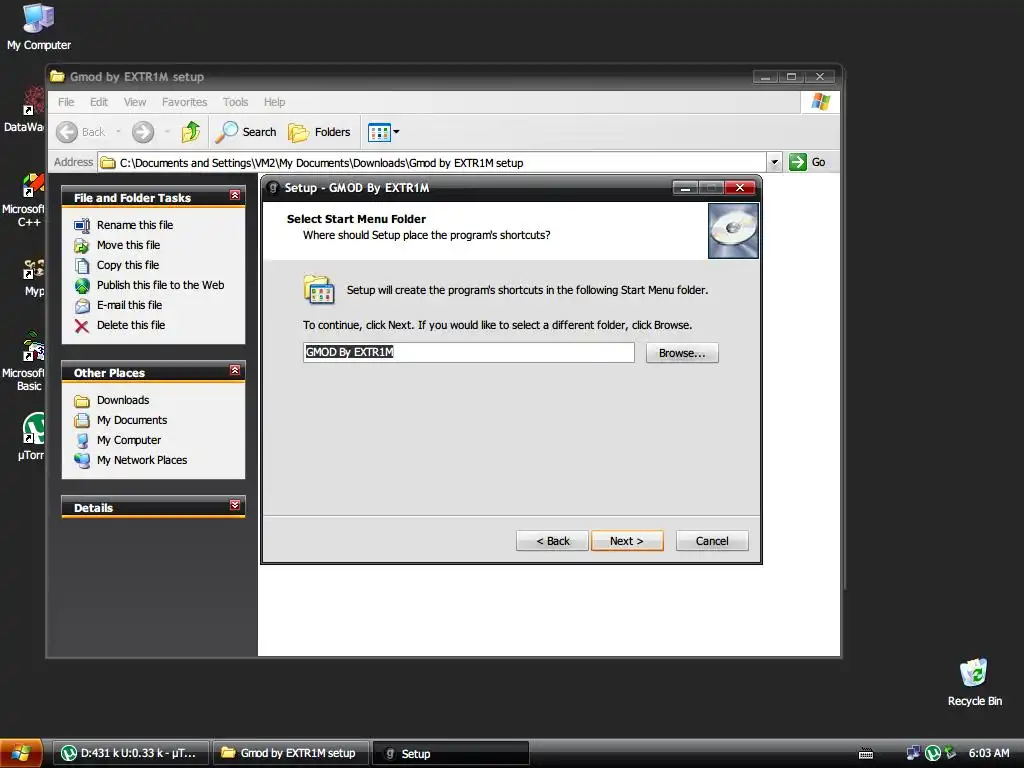Toggle the Folders pane button
The height and width of the screenshot is (768, 1024).
coord(319,132)
